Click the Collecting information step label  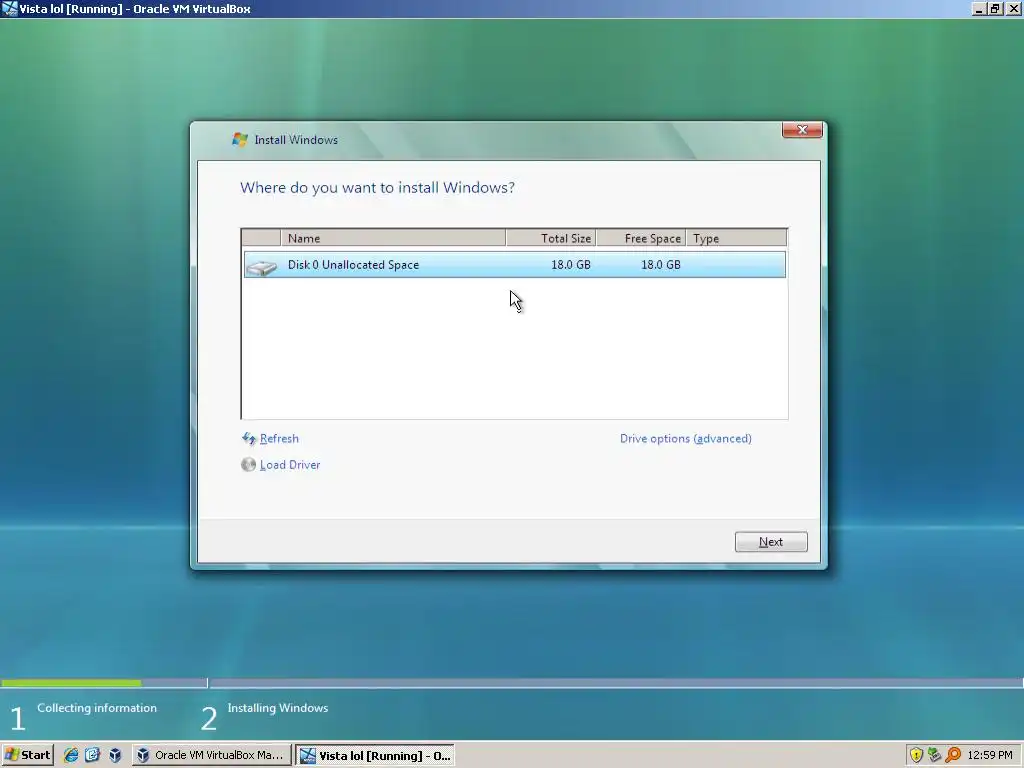[x=97, y=708]
